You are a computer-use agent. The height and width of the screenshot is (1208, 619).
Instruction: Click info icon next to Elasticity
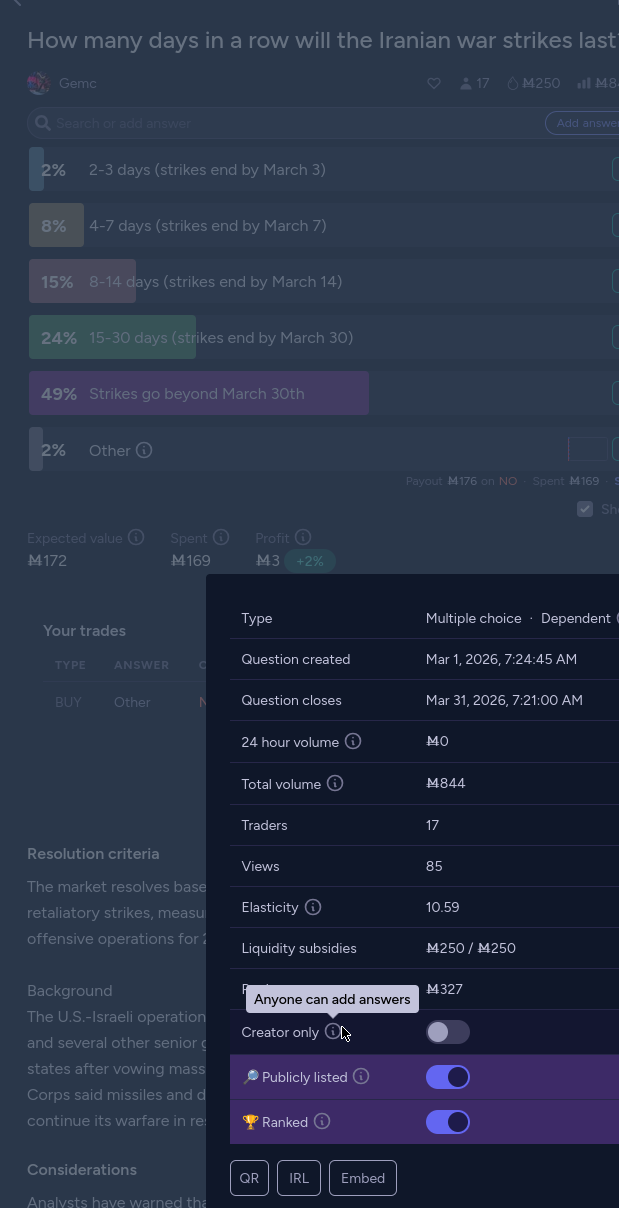pos(313,907)
